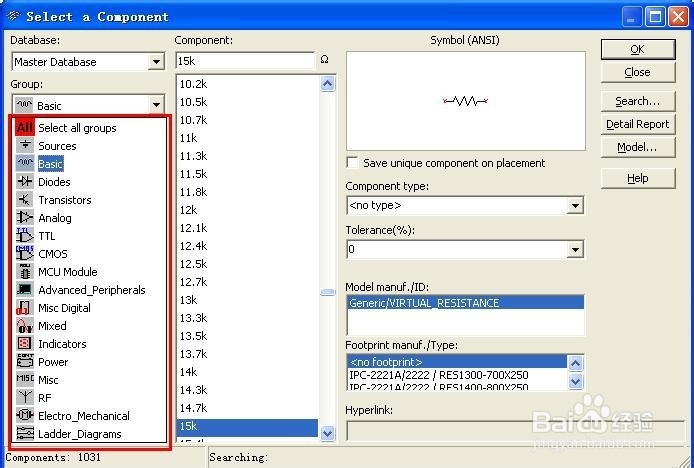Select the Transistors group entry
This screenshot has height=468, width=694.
pos(65,200)
